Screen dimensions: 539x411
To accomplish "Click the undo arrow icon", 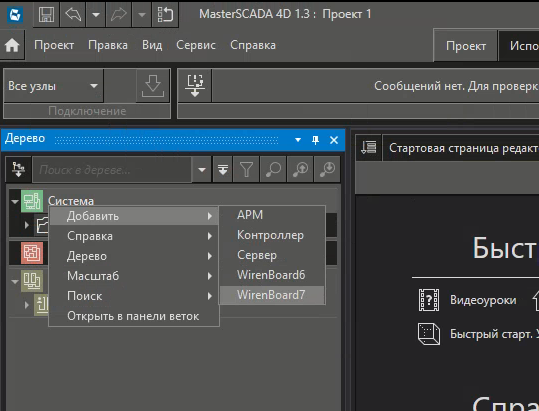I will coord(73,15).
